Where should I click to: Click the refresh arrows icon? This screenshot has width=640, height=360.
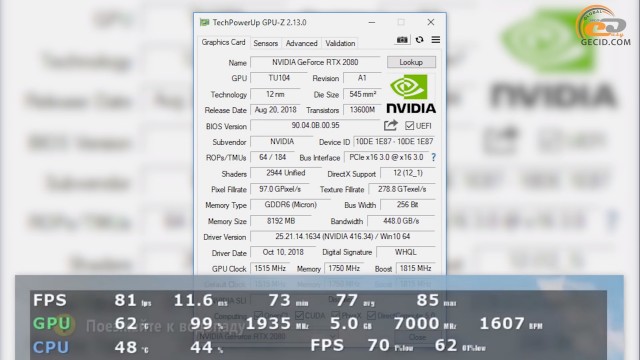419,40
